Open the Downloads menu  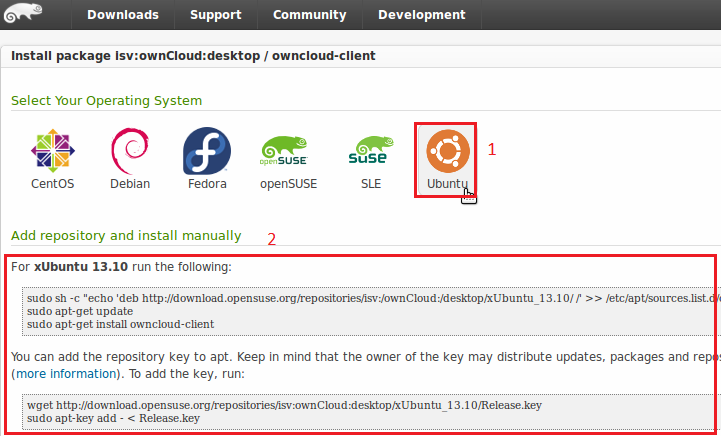[123, 15]
